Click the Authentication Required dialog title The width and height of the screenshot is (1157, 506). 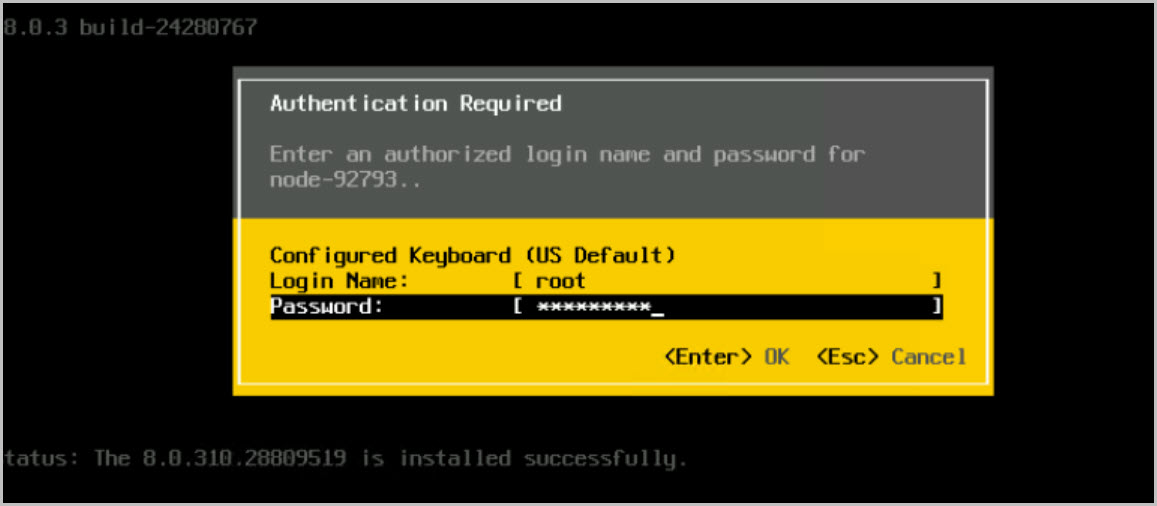[415, 103]
